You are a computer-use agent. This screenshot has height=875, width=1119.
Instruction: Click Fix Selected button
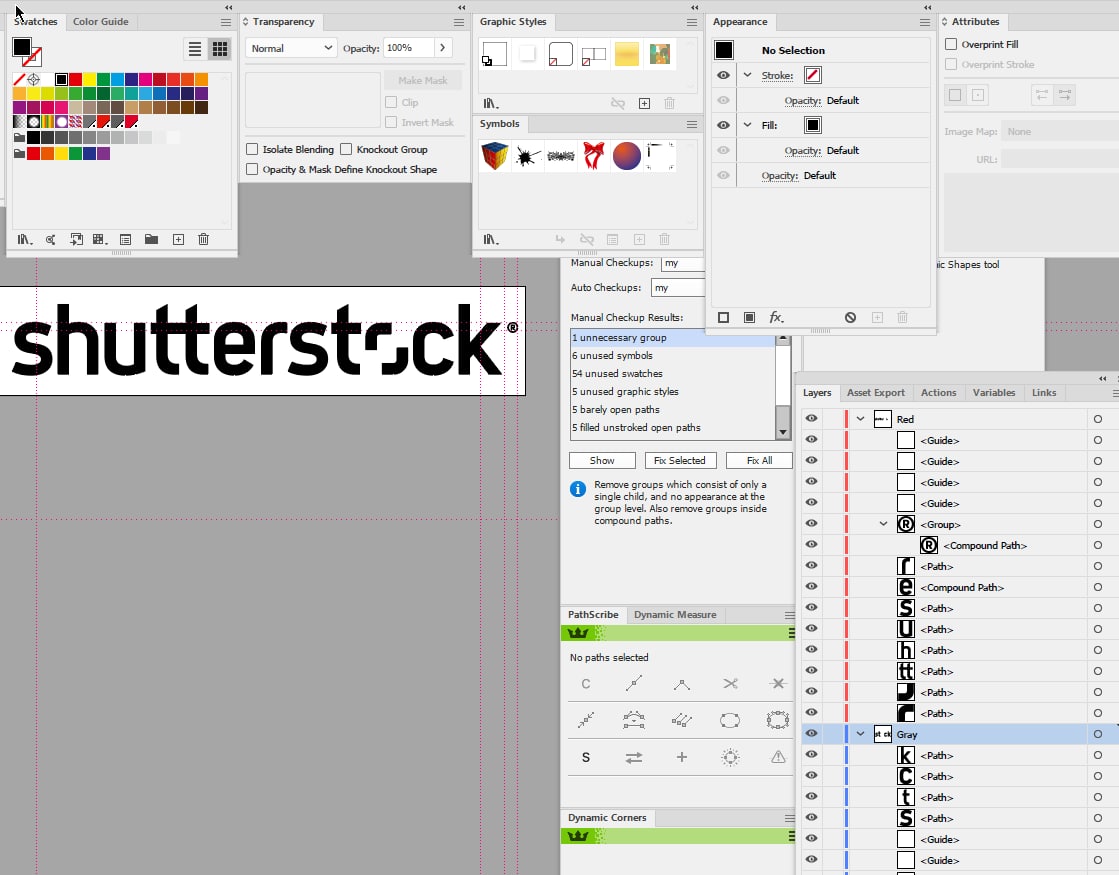click(679, 461)
